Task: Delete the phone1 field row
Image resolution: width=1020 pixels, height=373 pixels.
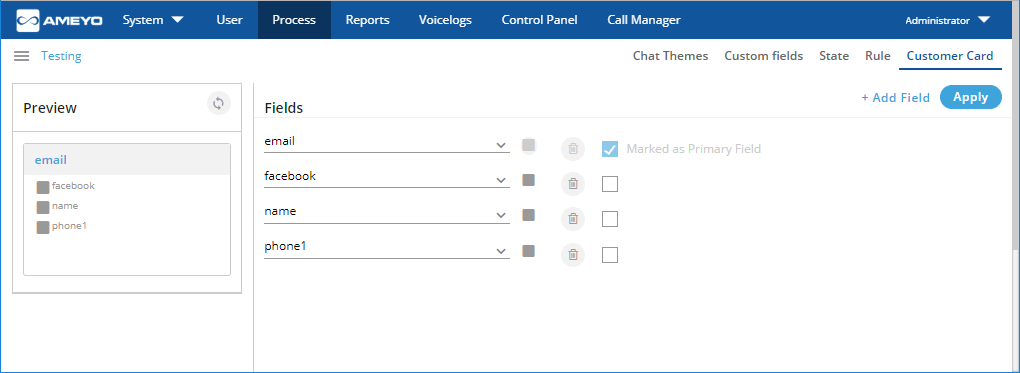Action: point(573,255)
